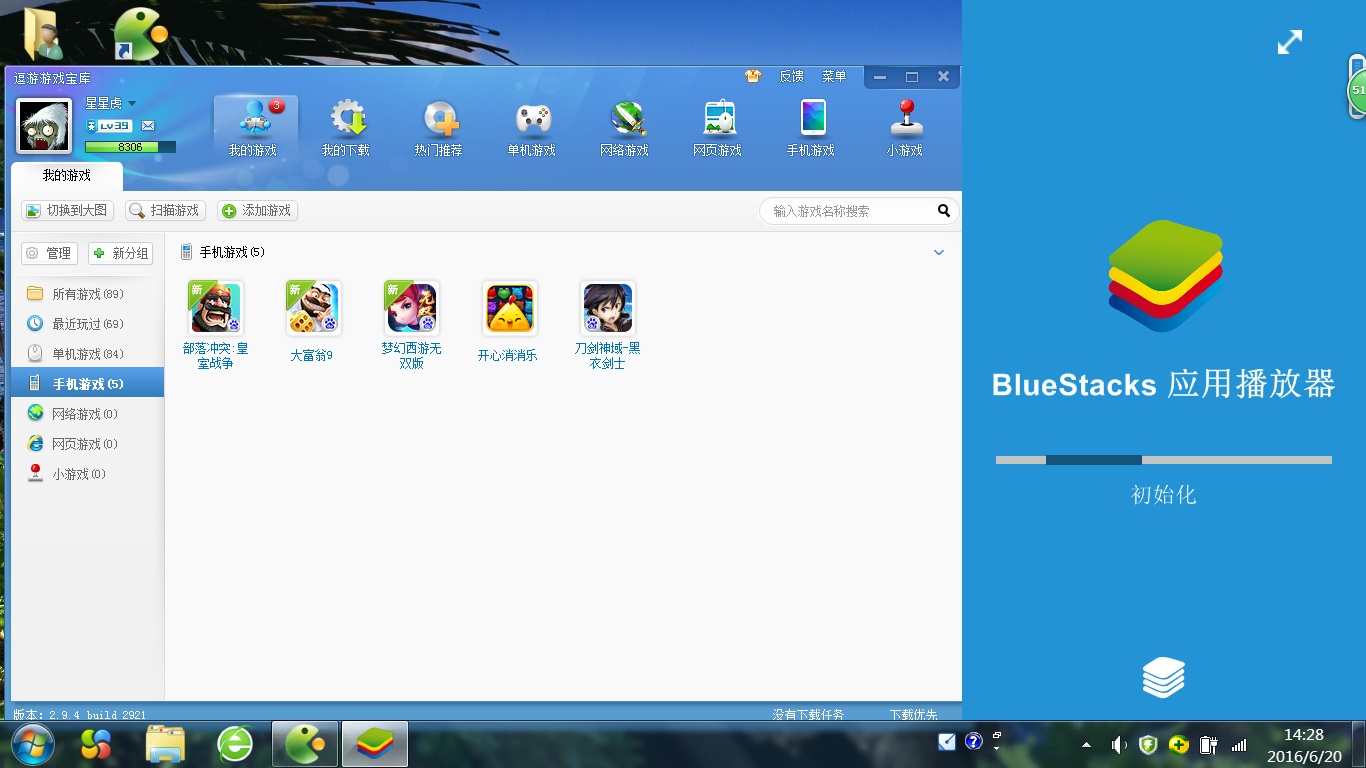Select 单机游戏 (84) in sidebar

[x=87, y=354]
